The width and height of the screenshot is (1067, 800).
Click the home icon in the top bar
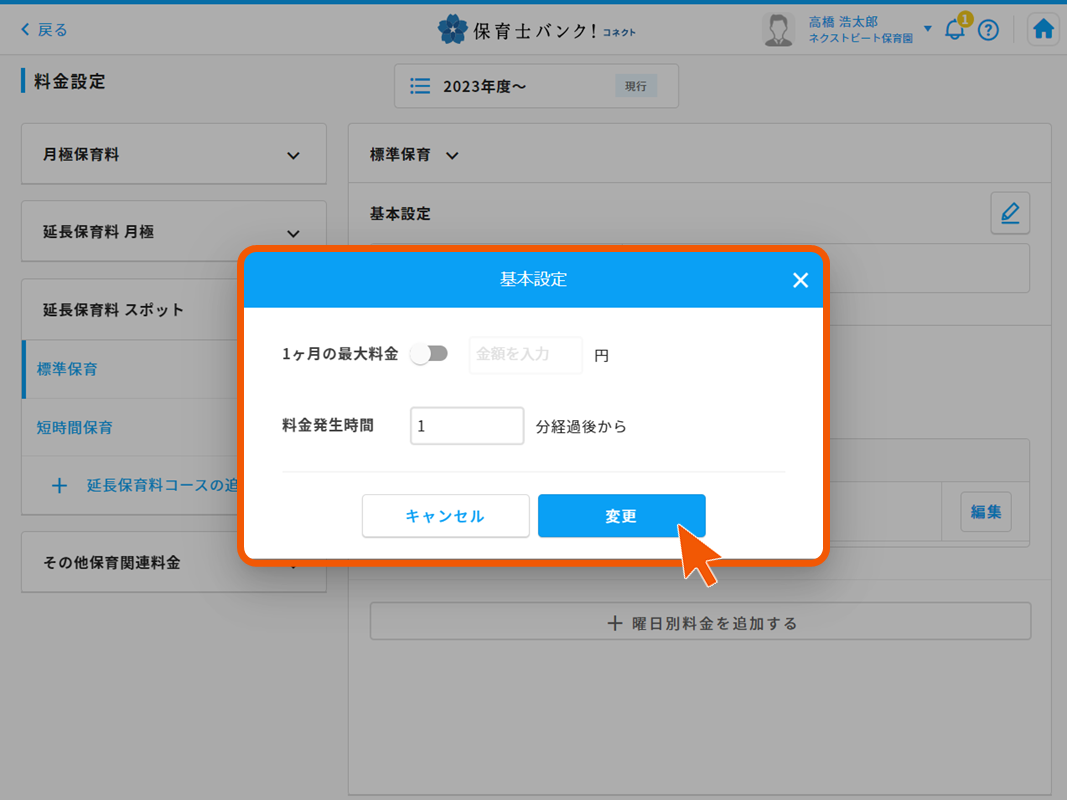point(1043,29)
